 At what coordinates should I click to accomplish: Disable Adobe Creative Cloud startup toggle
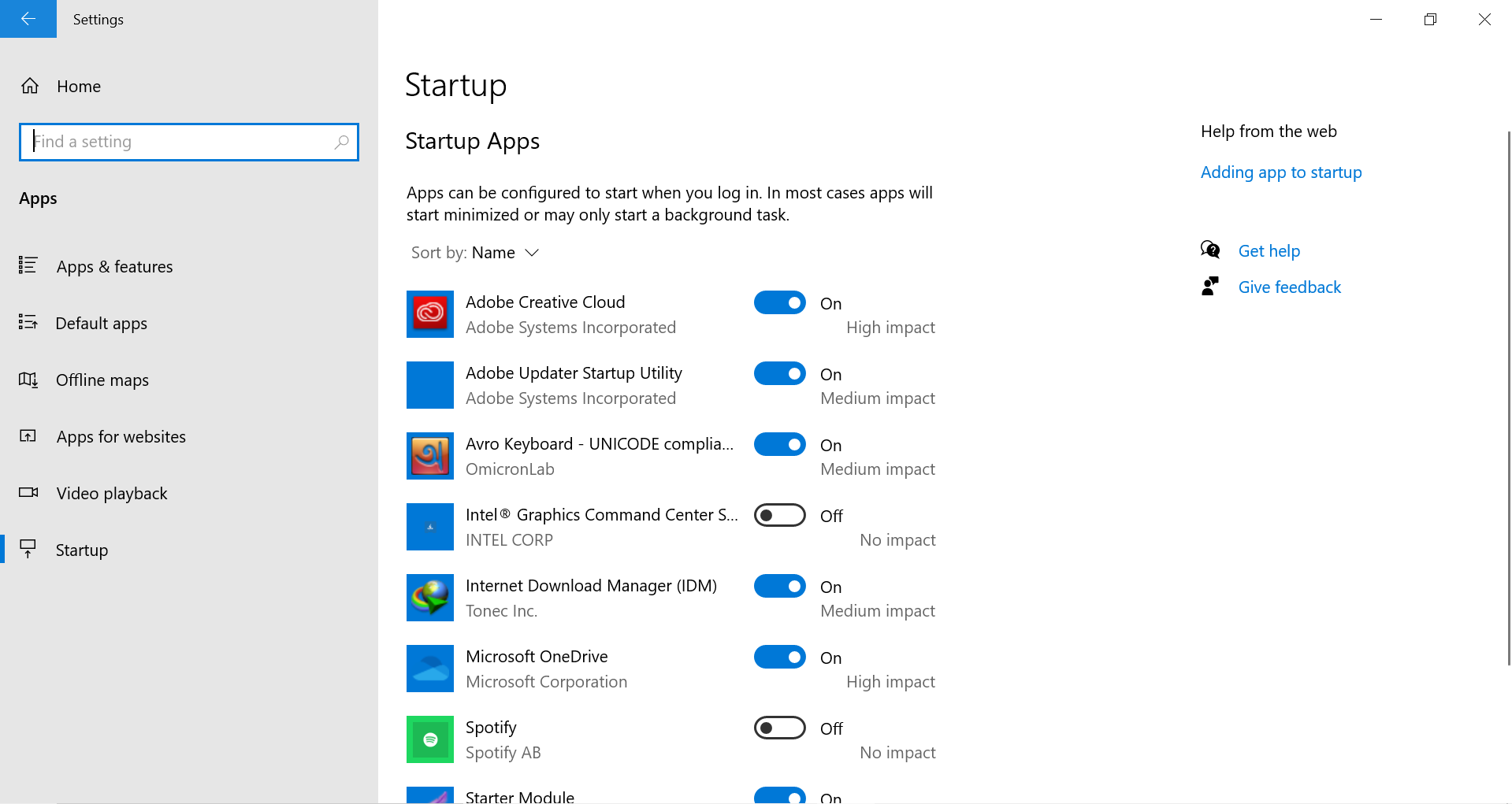coord(779,303)
